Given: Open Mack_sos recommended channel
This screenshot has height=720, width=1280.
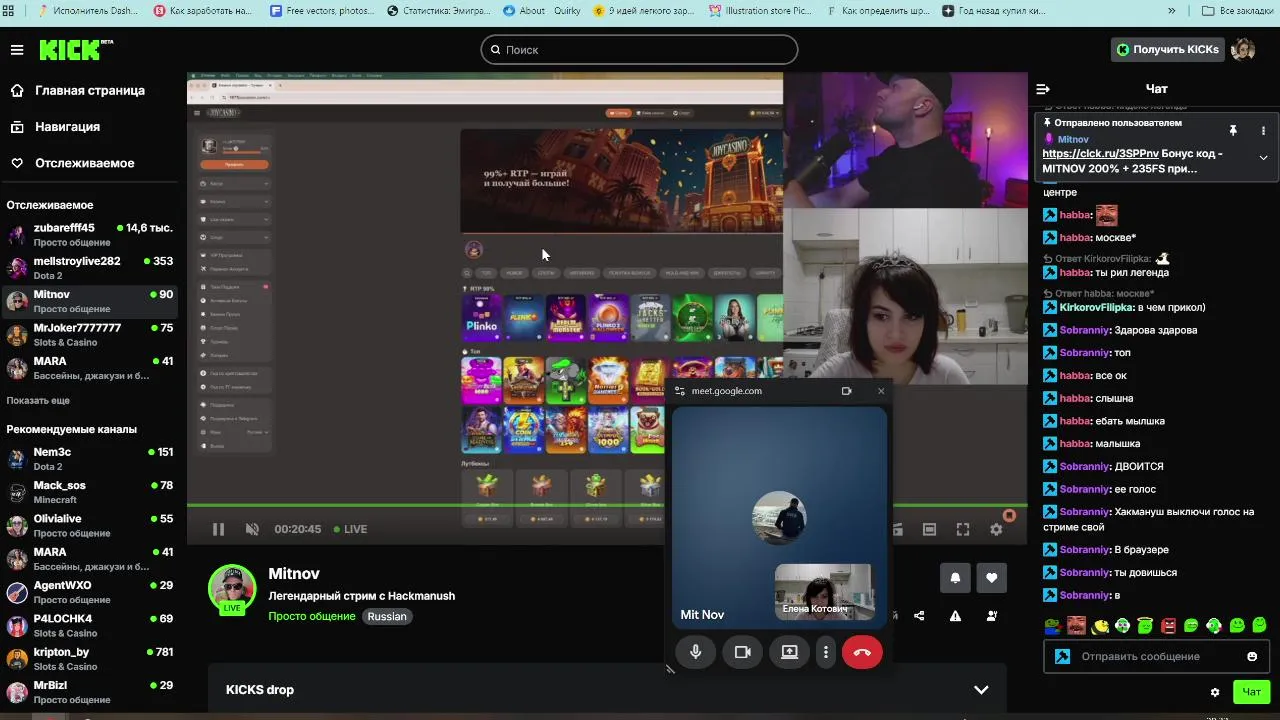Looking at the screenshot, I should point(90,492).
